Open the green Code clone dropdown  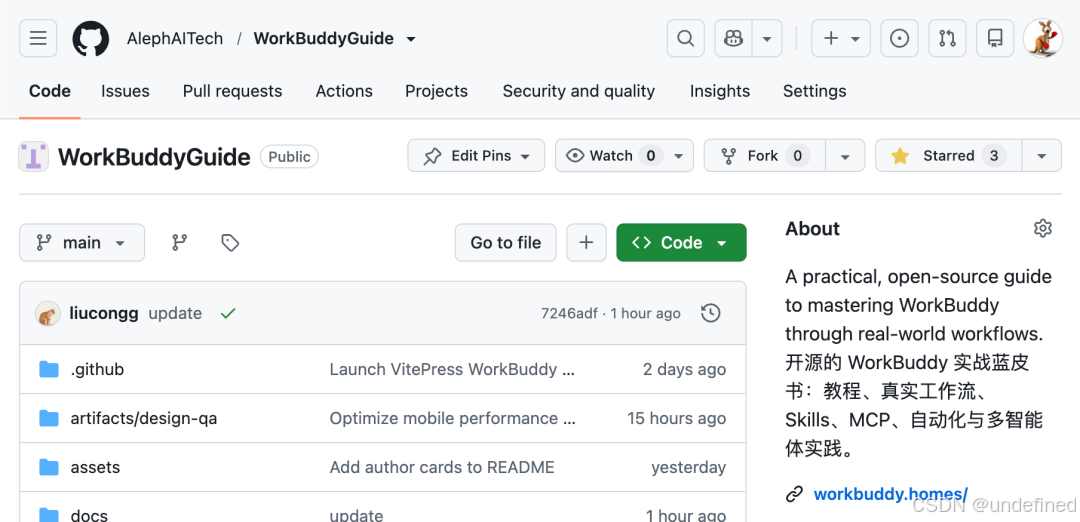681,242
